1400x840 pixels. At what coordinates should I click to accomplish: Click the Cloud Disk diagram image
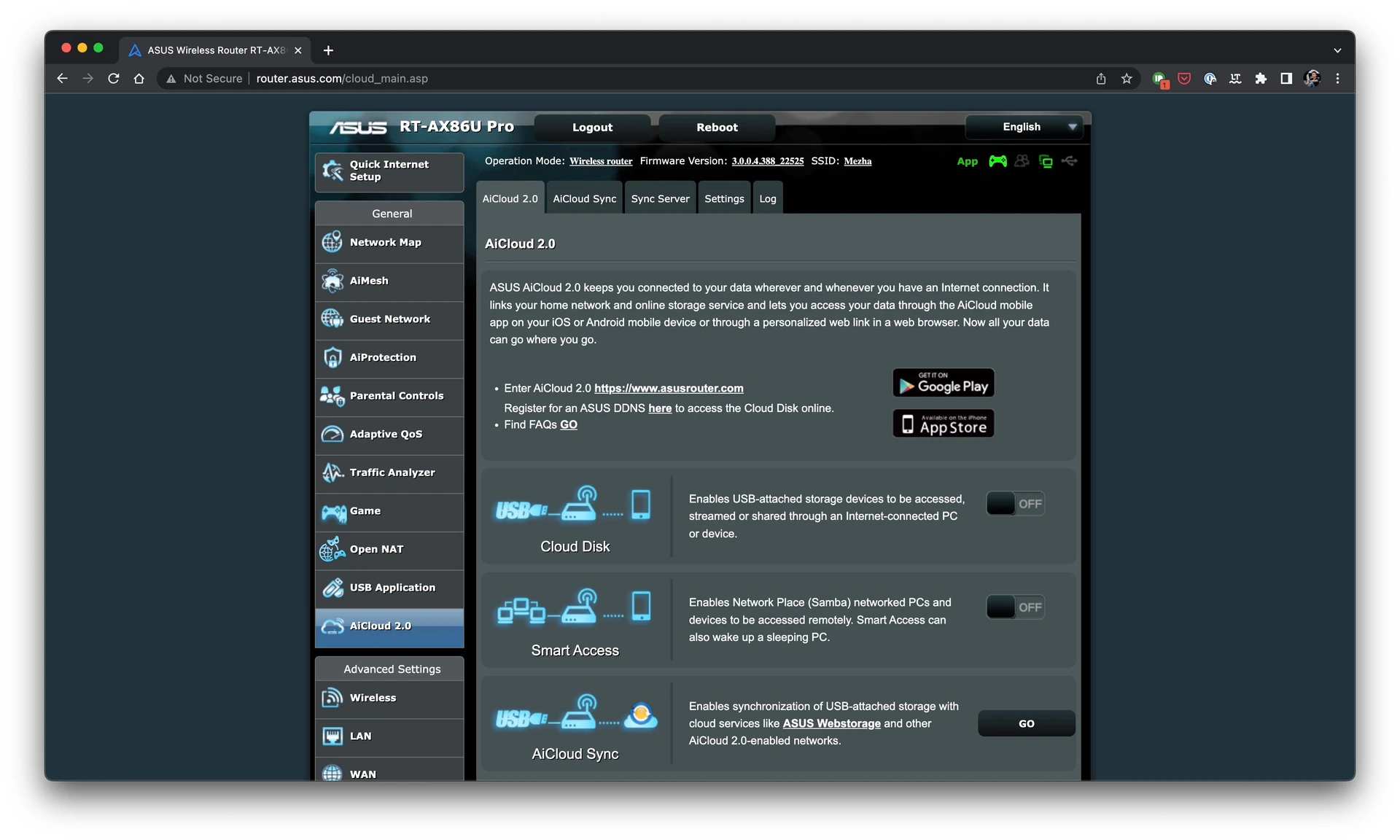(573, 504)
